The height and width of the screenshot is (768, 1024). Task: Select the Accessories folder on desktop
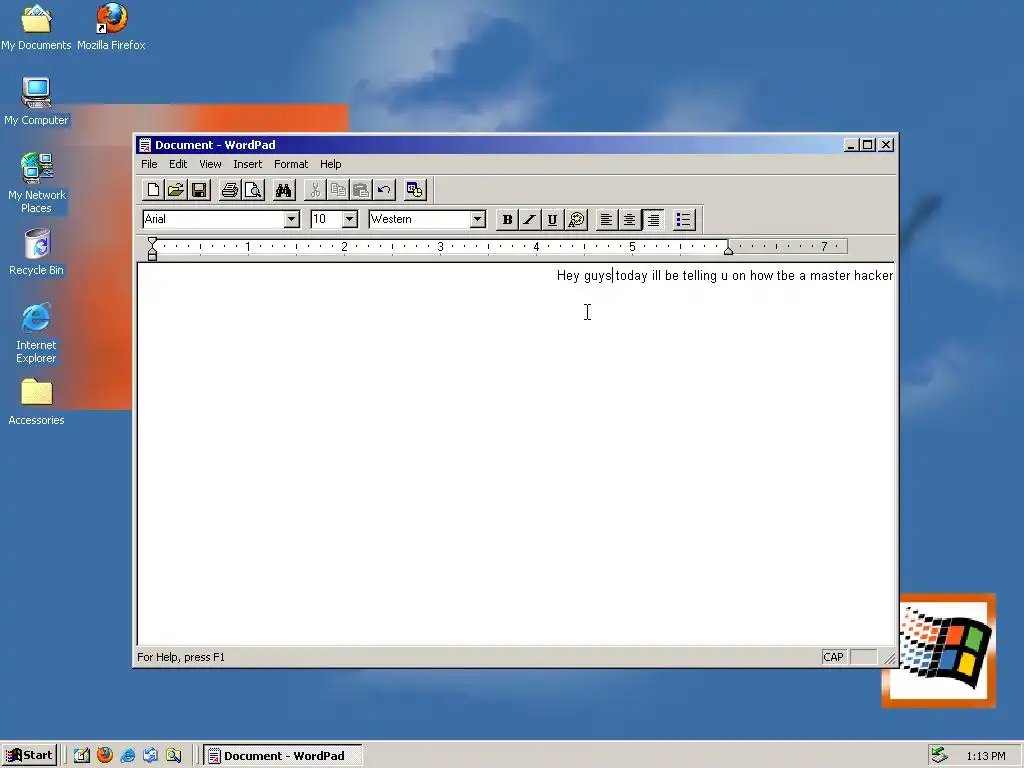37,402
